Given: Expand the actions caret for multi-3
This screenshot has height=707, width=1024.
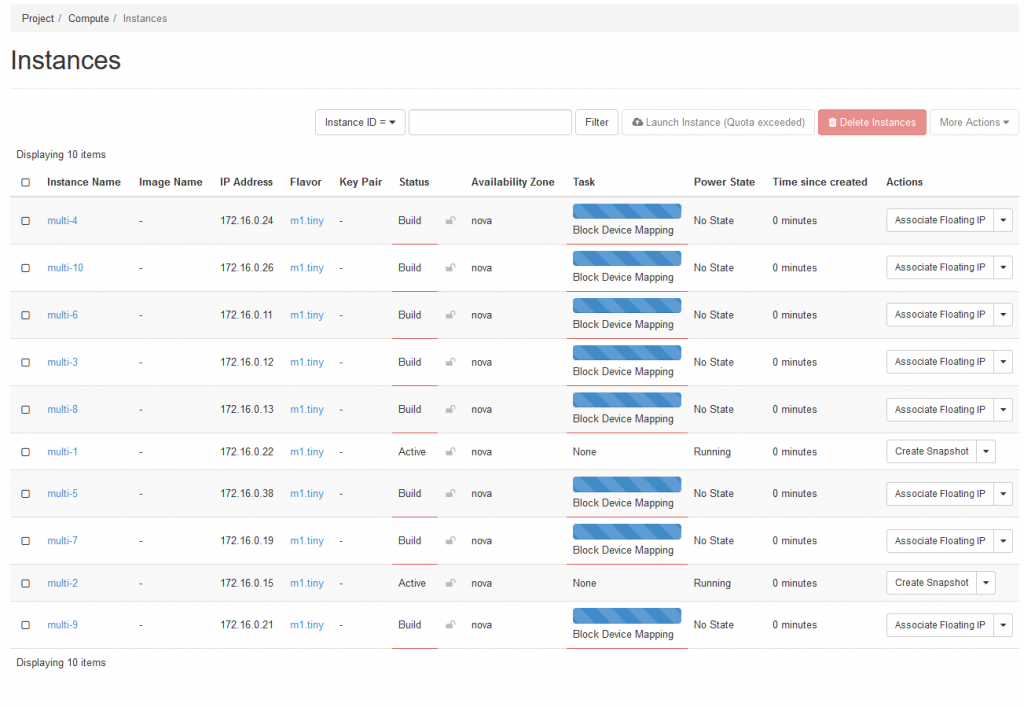Looking at the screenshot, I should pos(1003,362).
